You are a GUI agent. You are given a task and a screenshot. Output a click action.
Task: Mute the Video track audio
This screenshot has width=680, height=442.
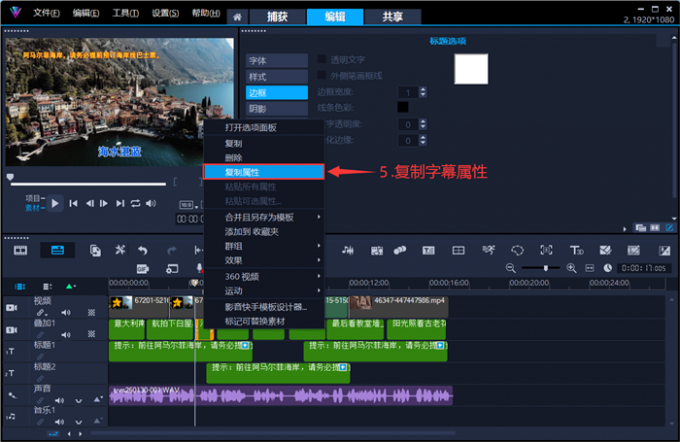65,313
